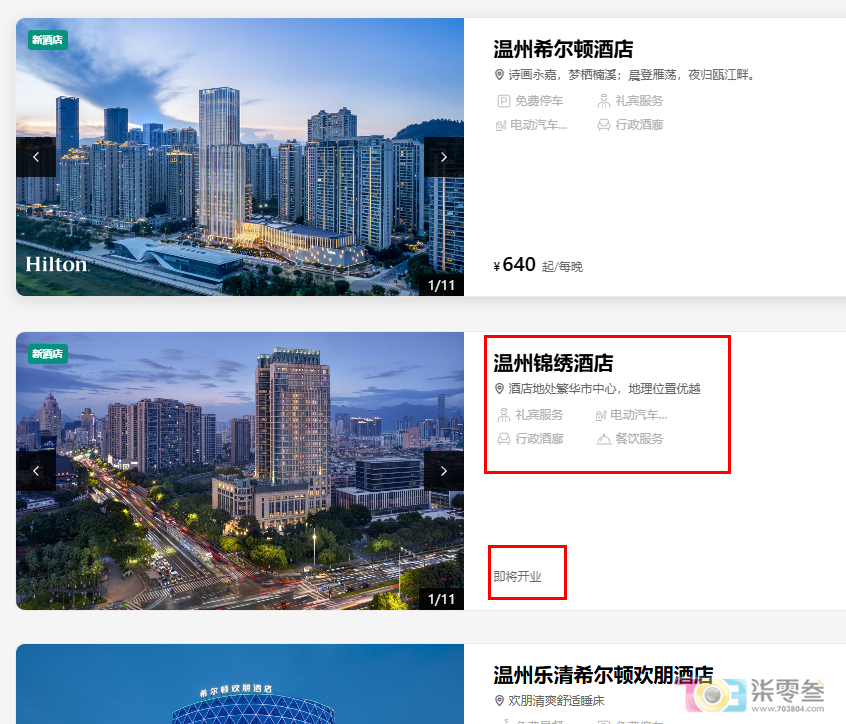Screen dimensions: 846x724
Task: Select the 即将开业 status text
Action: (517, 577)
